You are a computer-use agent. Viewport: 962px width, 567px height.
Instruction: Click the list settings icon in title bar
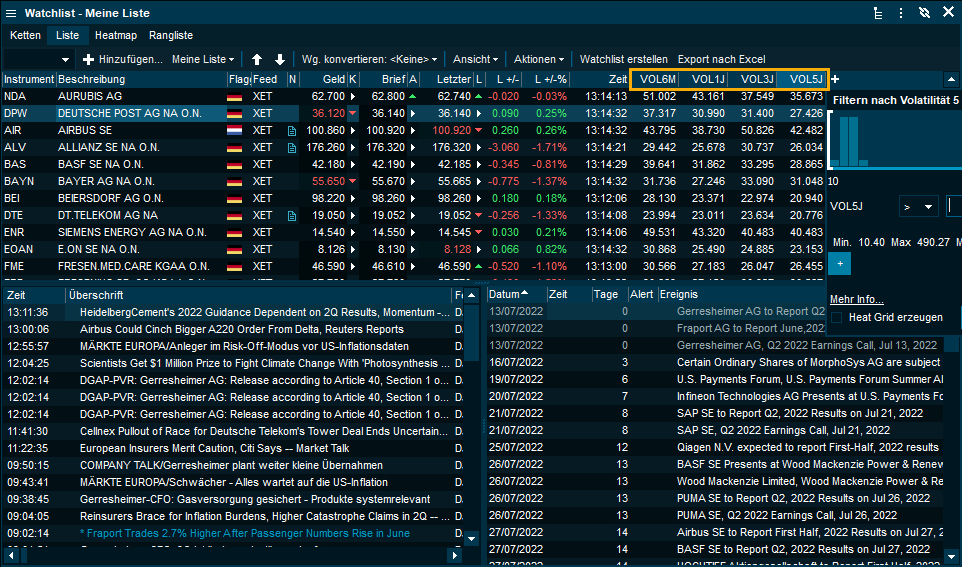point(877,13)
